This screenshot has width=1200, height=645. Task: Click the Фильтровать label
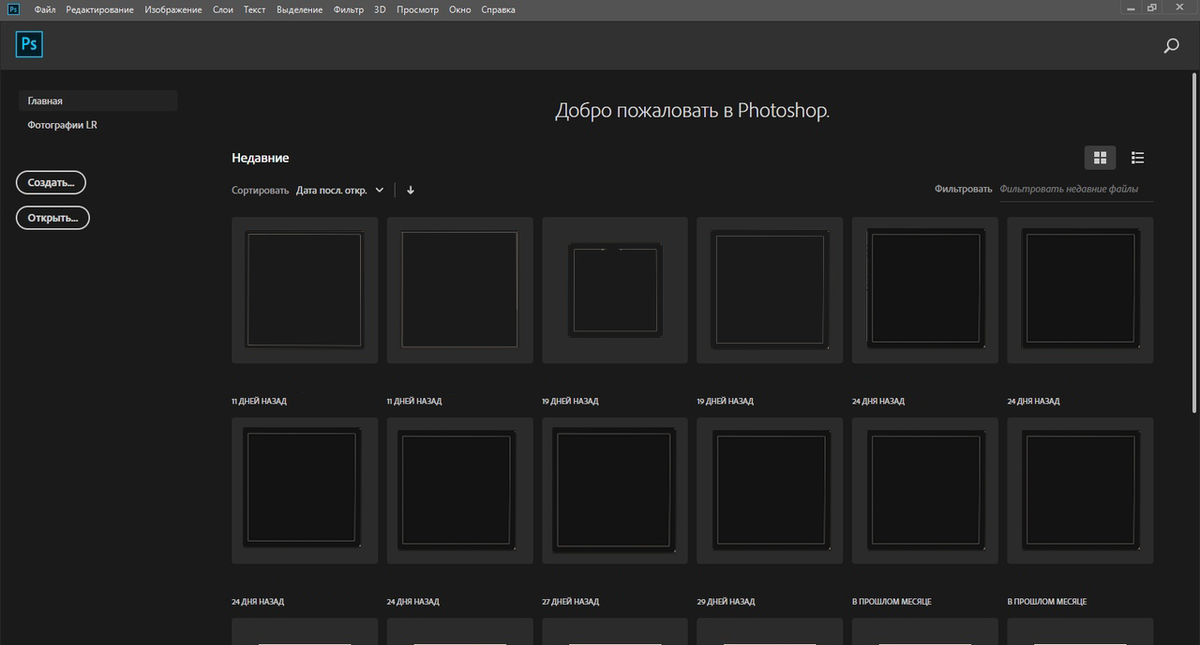964,189
